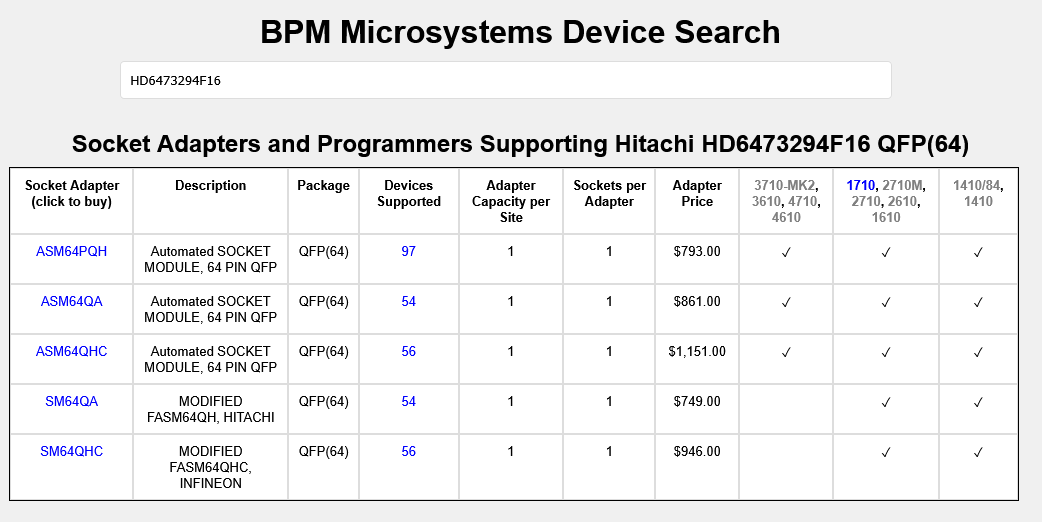
Task: Click the device search input field
Action: click(x=505, y=80)
